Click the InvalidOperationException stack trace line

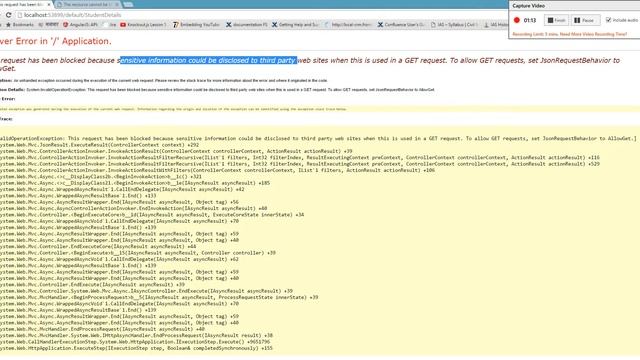(318, 138)
